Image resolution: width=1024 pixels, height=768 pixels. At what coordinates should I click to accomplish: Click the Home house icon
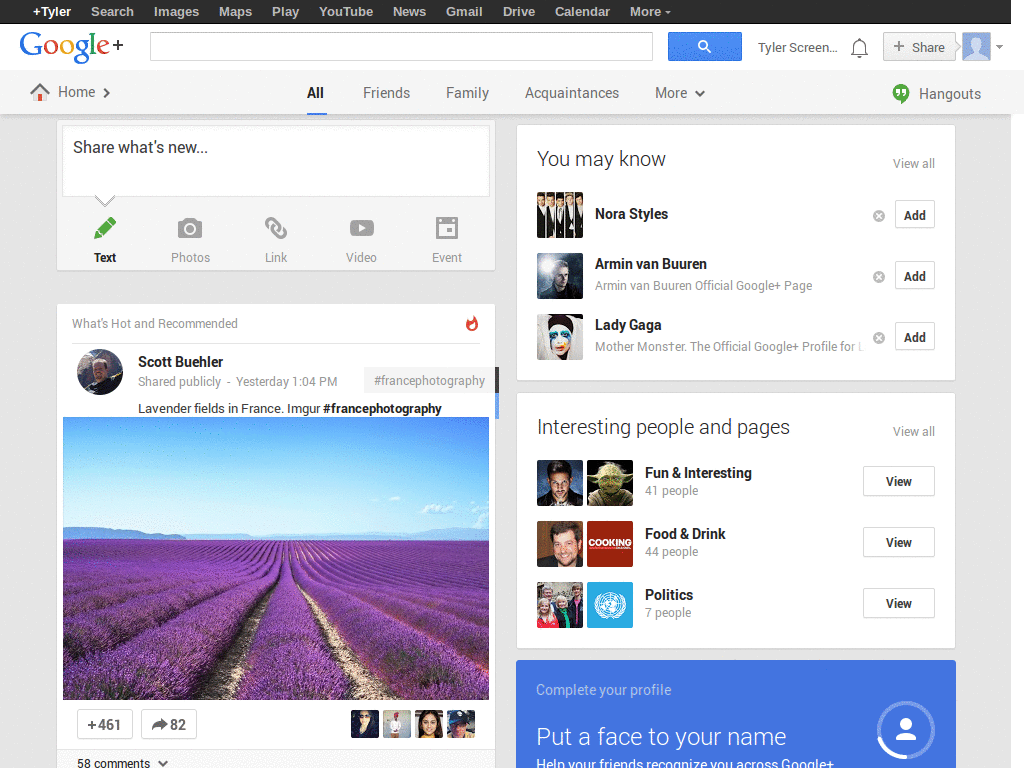coord(40,92)
